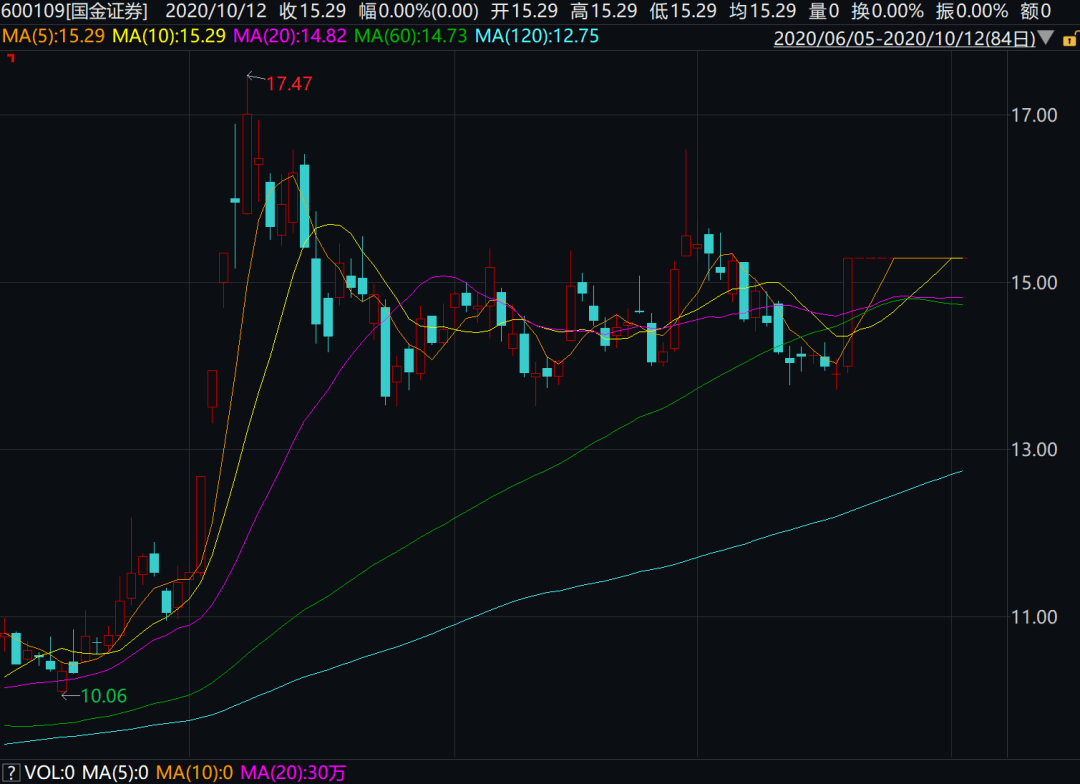The width and height of the screenshot is (1080, 784).
Task: Open the date range dropdown triangle
Action: tap(1046, 38)
